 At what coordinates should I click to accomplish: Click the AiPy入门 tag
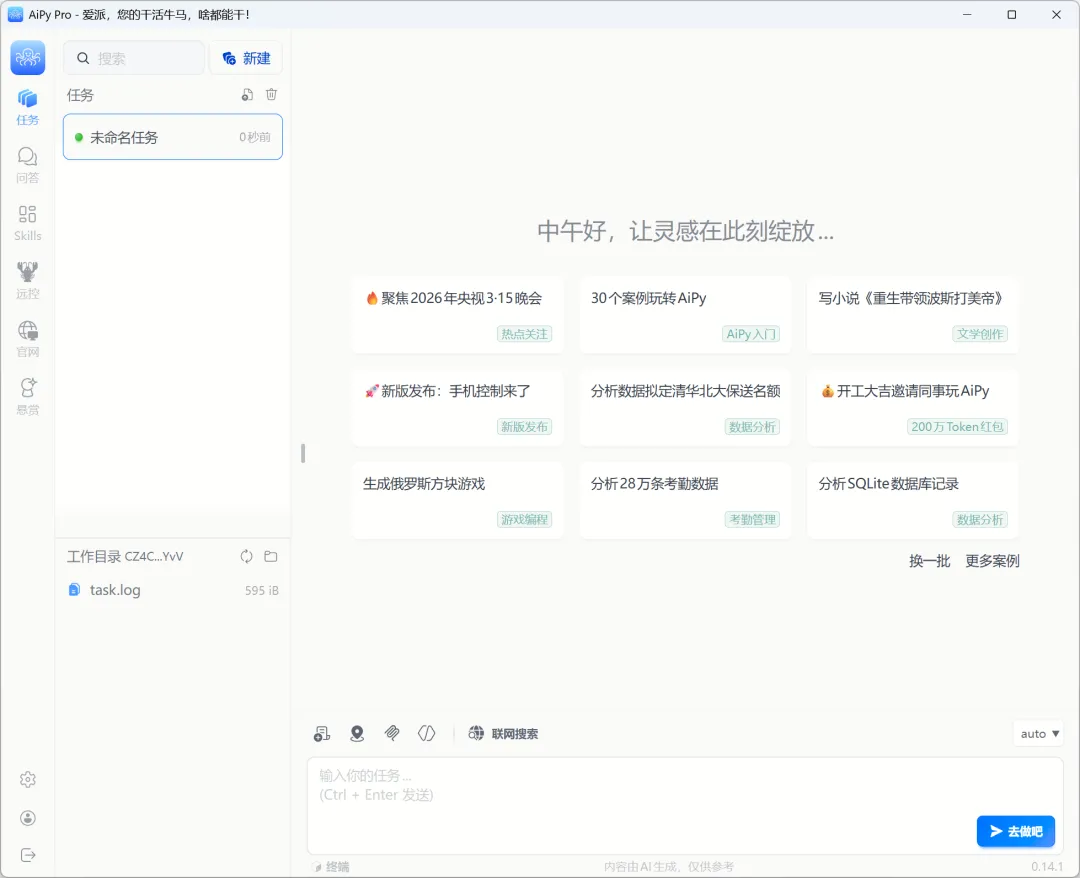coord(751,334)
